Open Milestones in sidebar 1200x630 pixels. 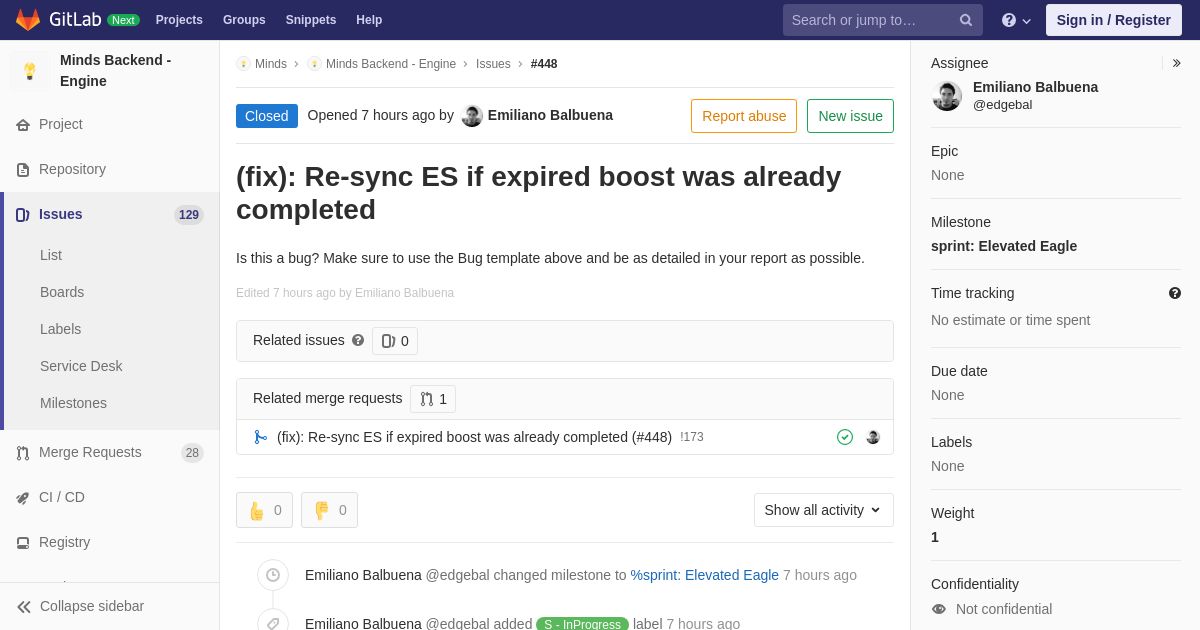pyautogui.click(x=73, y=403)
